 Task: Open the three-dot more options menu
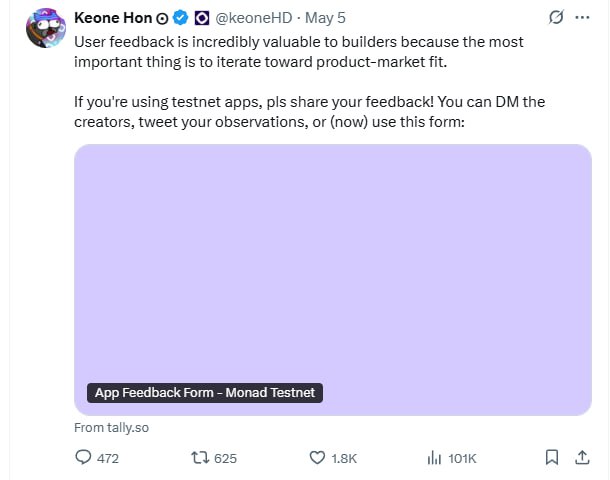point(582,18)
